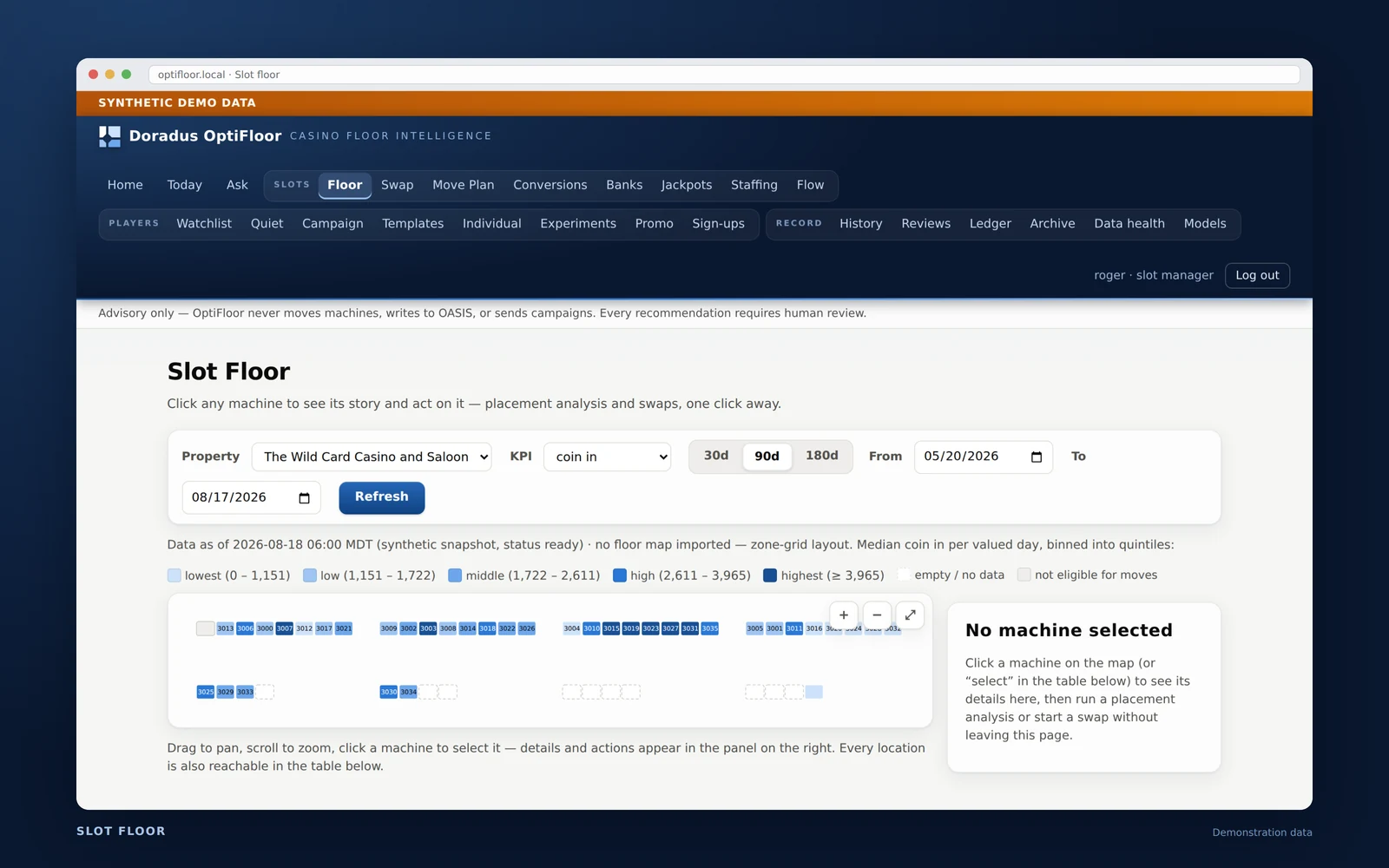The width and height of the screenshot is (1389, 868).
Task: Open Data health page
Action: (x=1129, y=223)
